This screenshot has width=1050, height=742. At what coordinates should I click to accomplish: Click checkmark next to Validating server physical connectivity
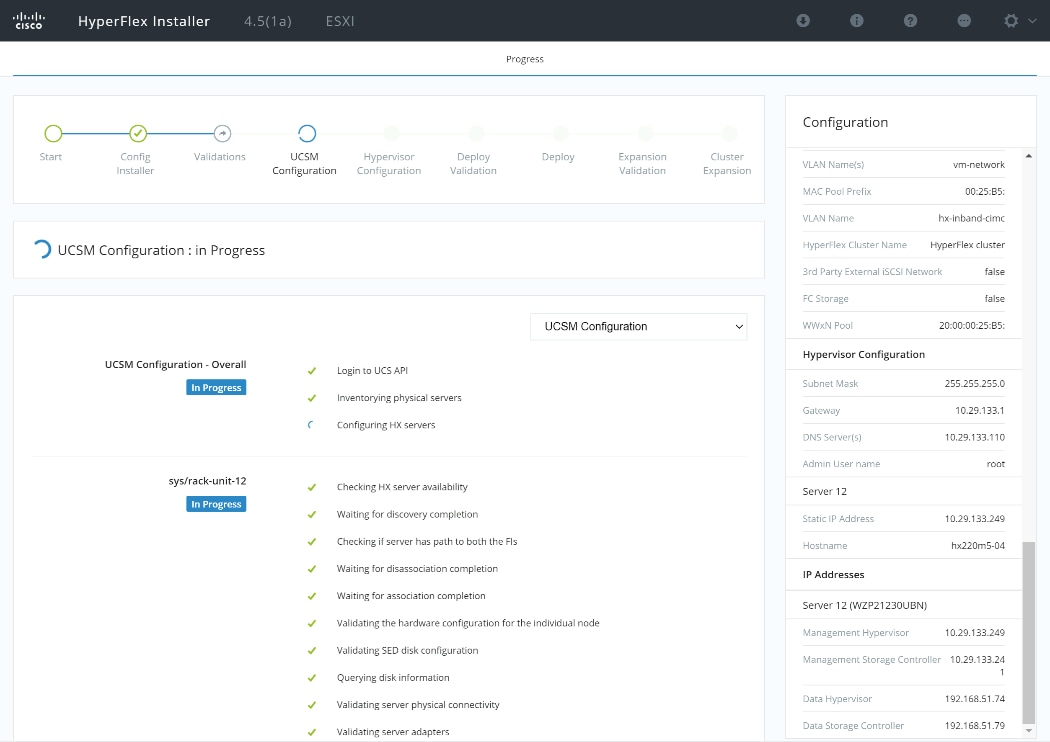311,704
